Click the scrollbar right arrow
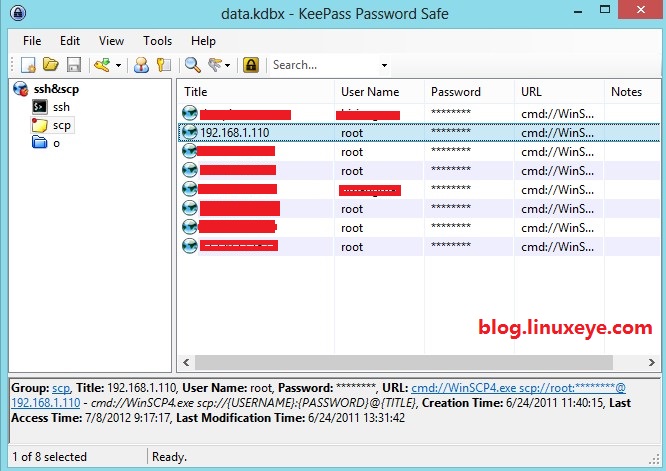This screenshot has width=666, height=471. point(652,362)
